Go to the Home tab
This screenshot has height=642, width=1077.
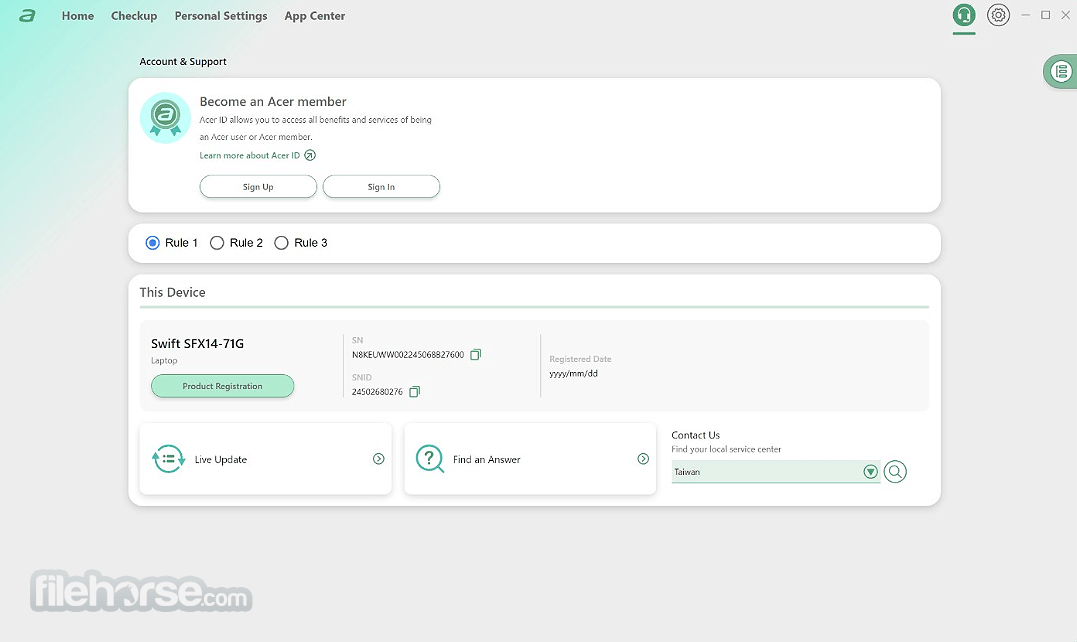pos(78,16)
